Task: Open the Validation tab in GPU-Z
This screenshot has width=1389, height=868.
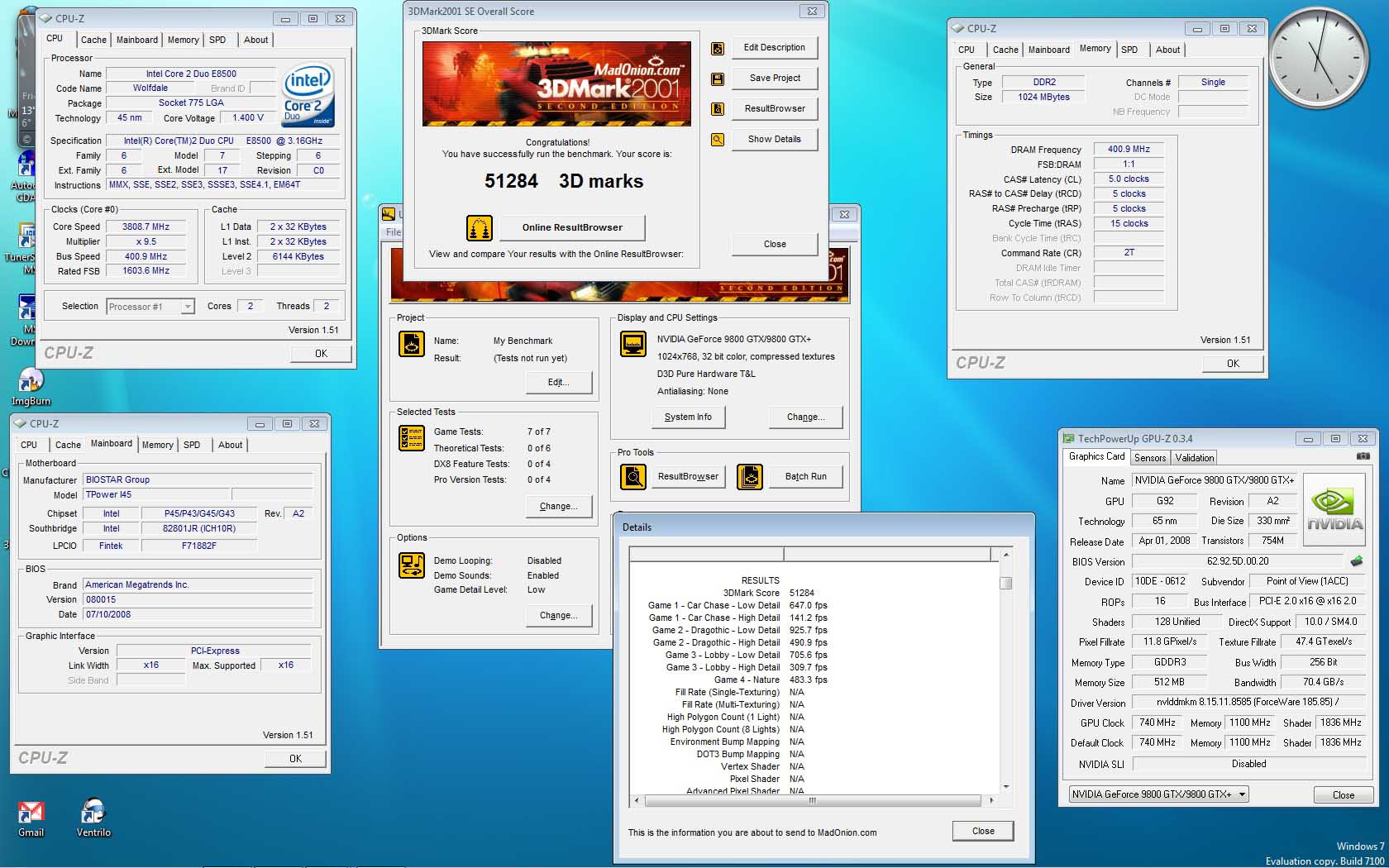Action: (1195, 458)
